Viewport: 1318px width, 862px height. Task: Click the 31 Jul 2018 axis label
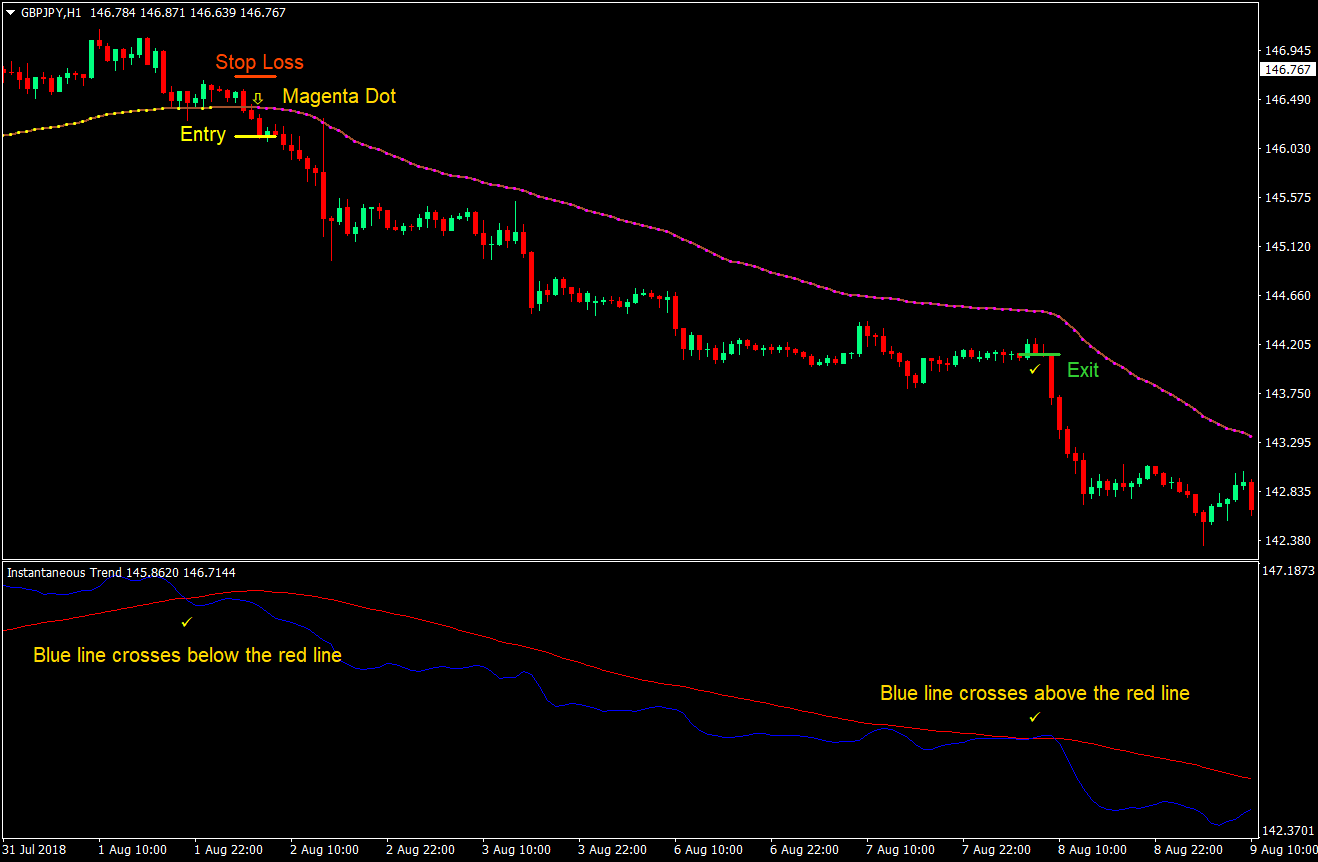(34, 849)
